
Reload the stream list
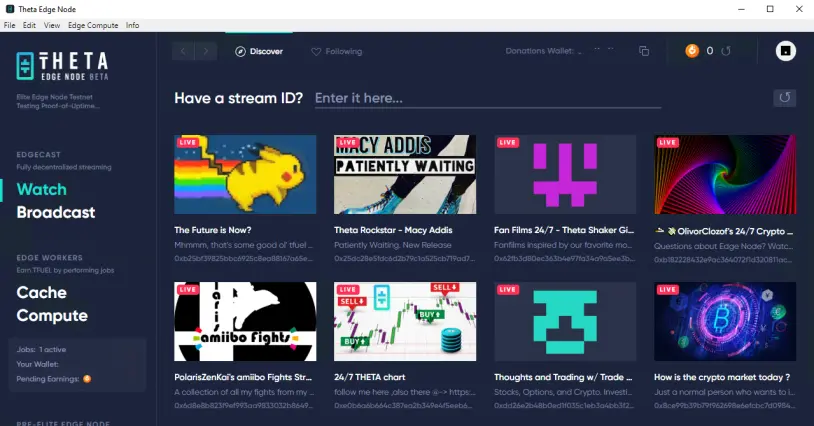pyautogui.click(x=784, y=98)
